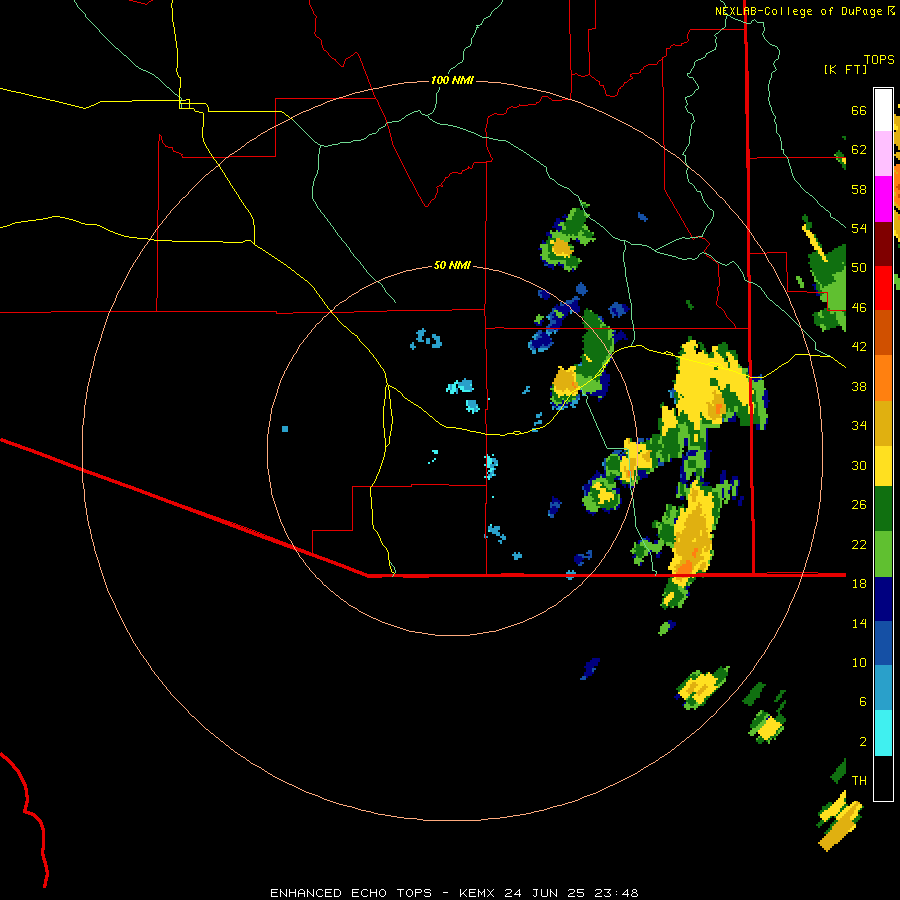This screenshot has width=900, height=900.
Task: Click the 42 legend value
Action: point(859,347)
